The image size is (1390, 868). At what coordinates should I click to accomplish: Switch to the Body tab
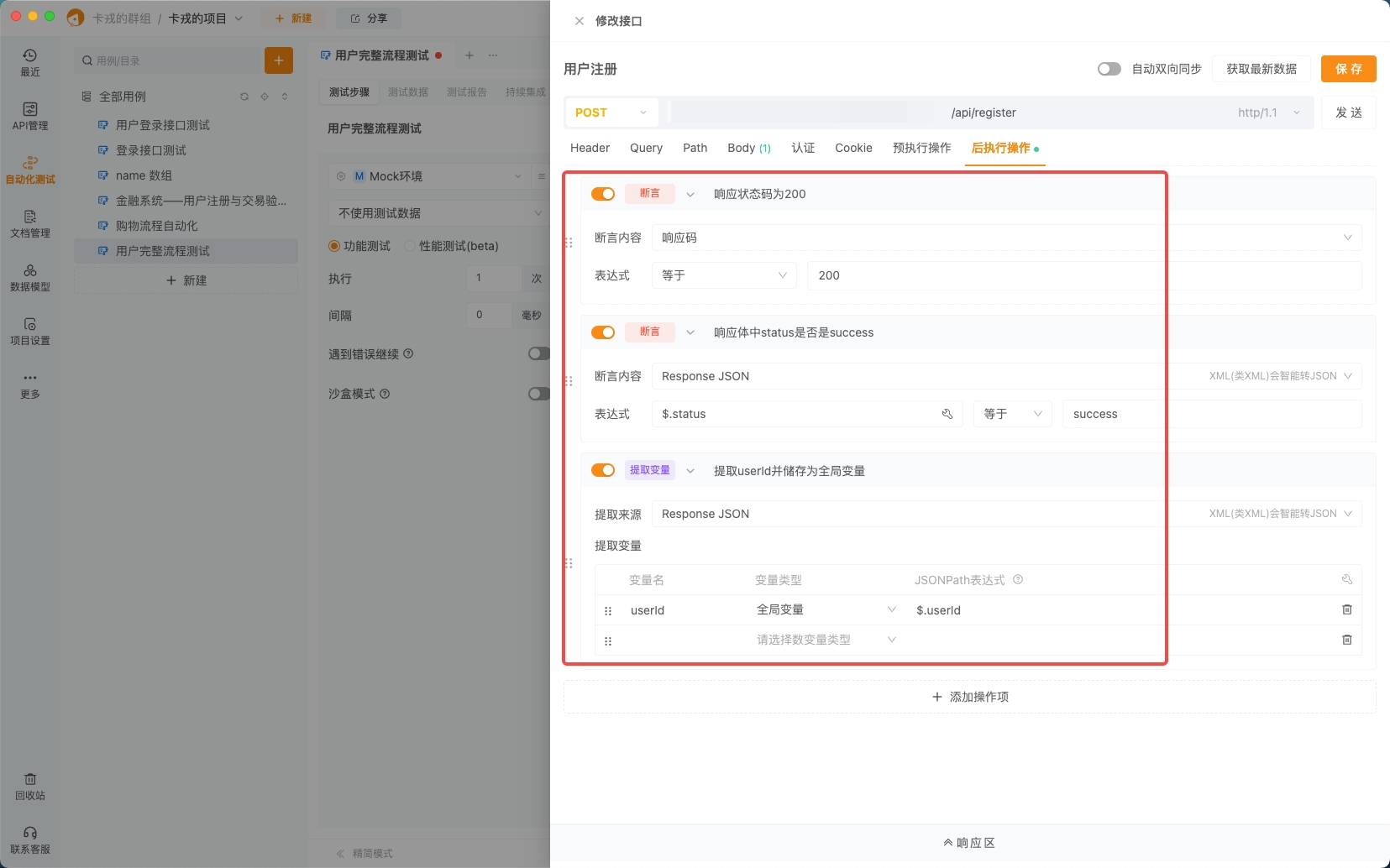749,148
